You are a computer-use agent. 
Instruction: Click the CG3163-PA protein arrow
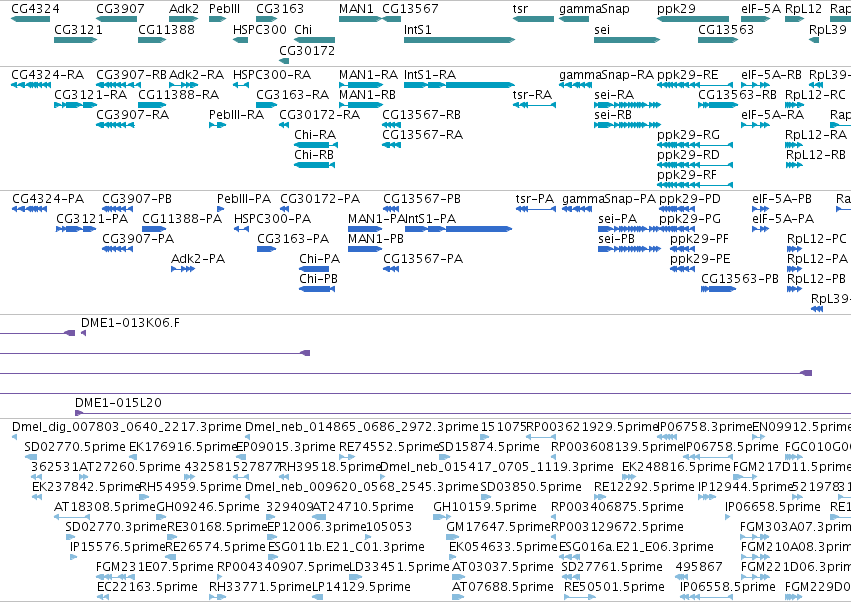pyautogui.click(x=266, y=249)
